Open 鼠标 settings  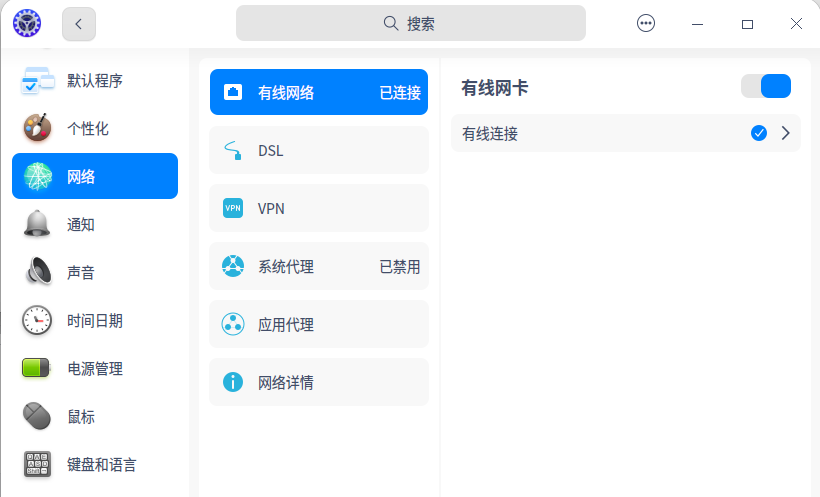coord(95,416)
